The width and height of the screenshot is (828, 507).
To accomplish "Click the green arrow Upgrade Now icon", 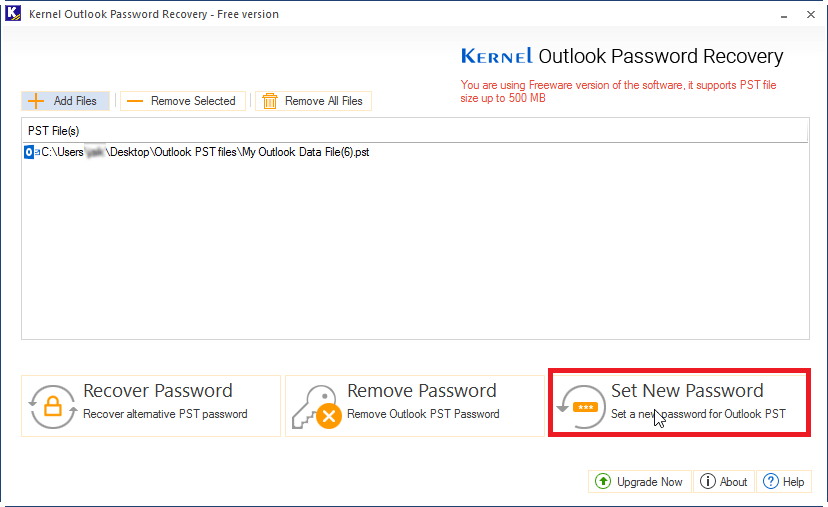I will (x=603, y=482).
